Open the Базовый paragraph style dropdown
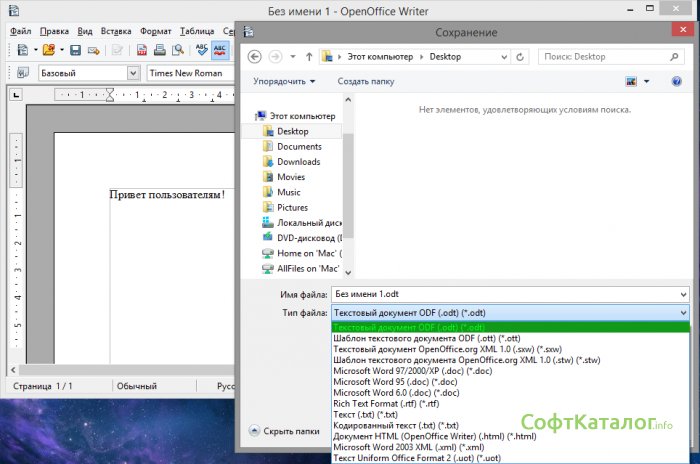This screenshot has width=700, height=464. point(134,73)
